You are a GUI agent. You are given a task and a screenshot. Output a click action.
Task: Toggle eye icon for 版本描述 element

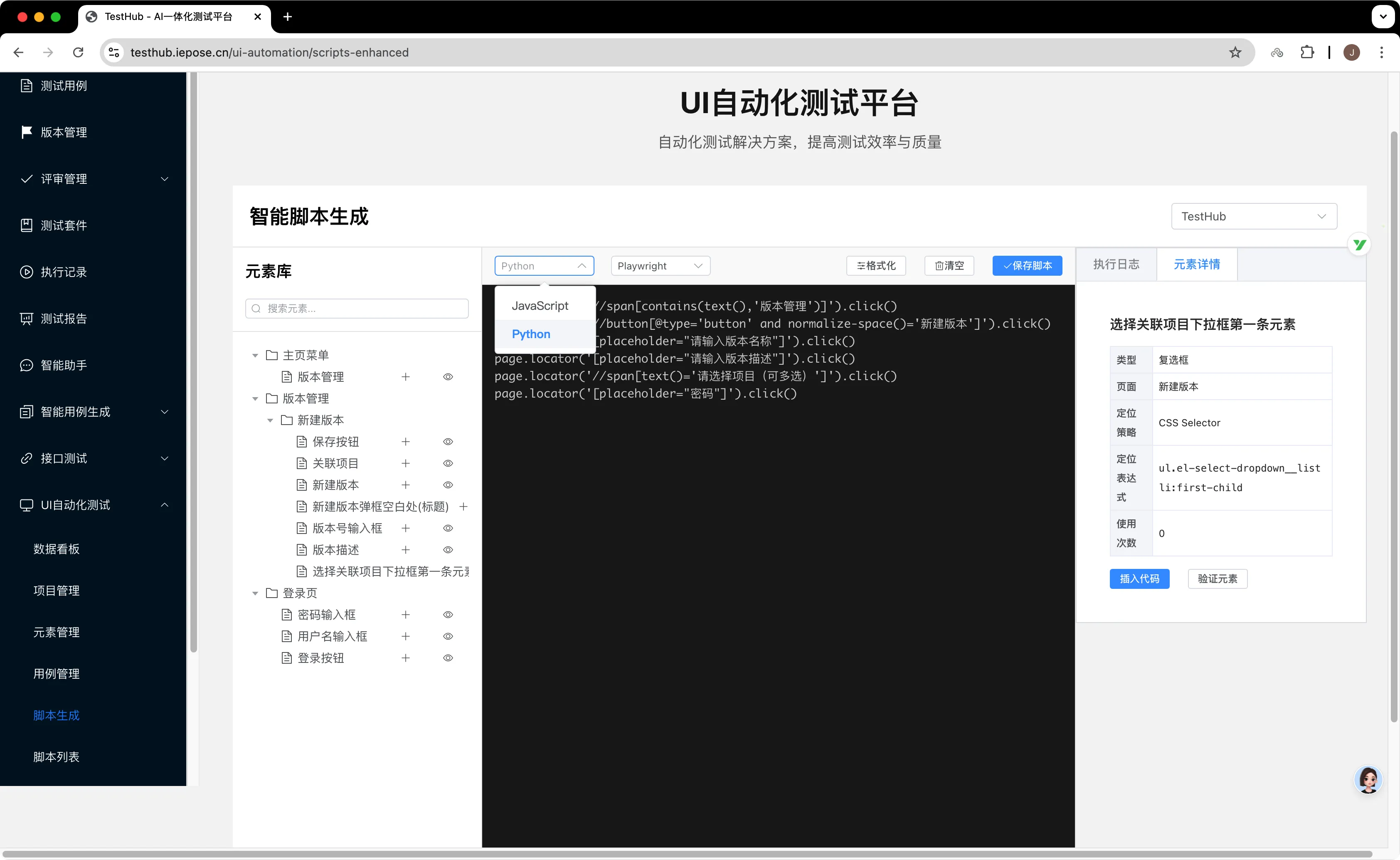pos(448,549)
